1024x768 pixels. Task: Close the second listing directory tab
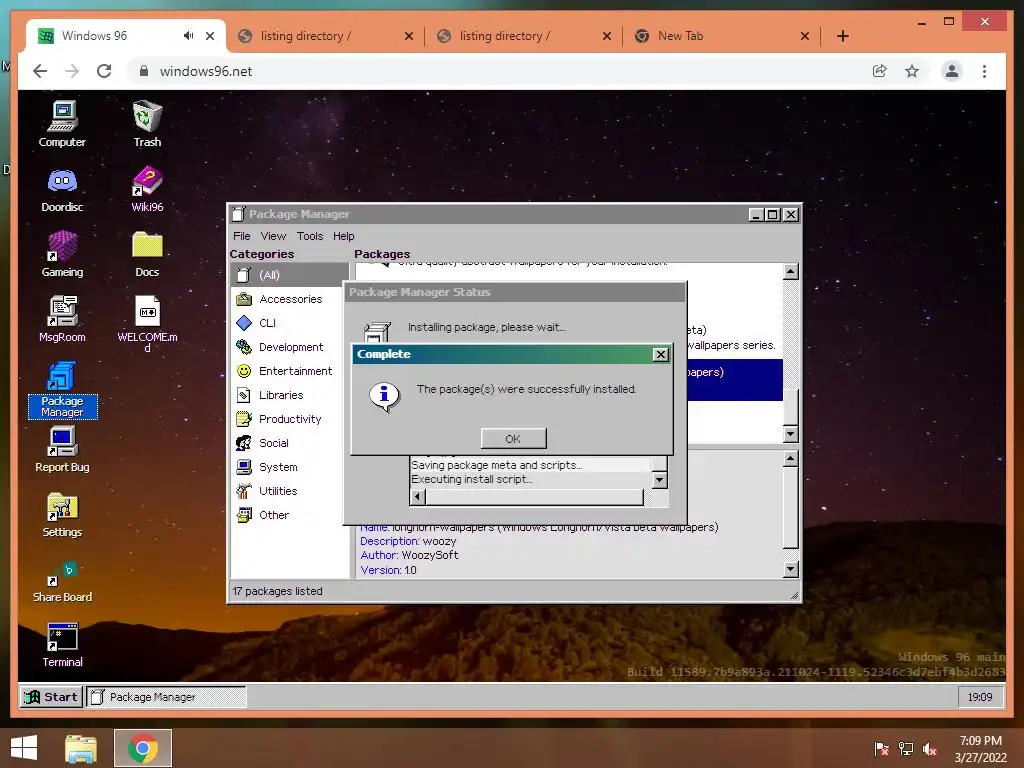[607, 36]
